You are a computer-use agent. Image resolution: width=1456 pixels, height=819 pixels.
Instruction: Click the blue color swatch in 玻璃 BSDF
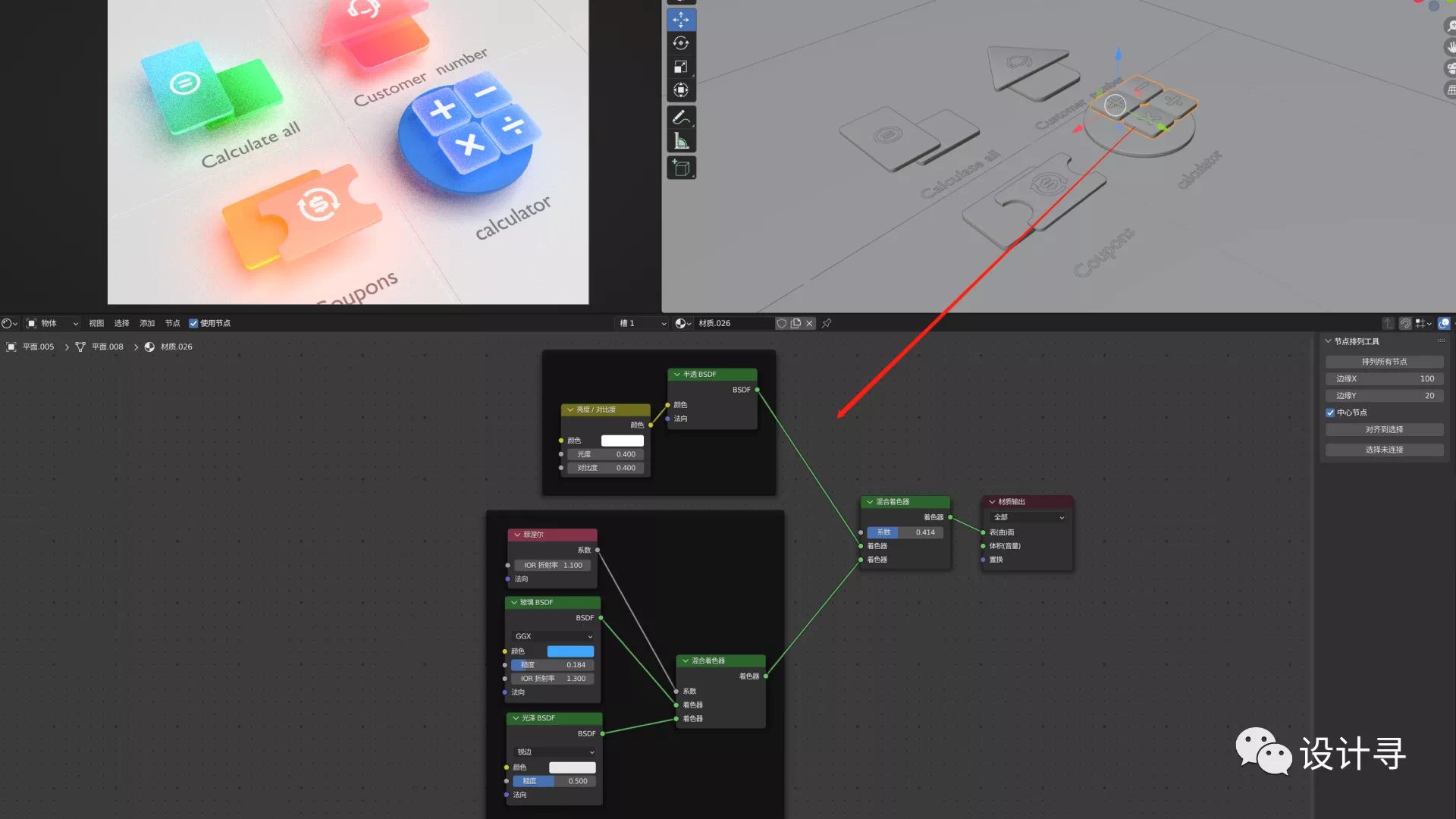click(x=570, y=651)
